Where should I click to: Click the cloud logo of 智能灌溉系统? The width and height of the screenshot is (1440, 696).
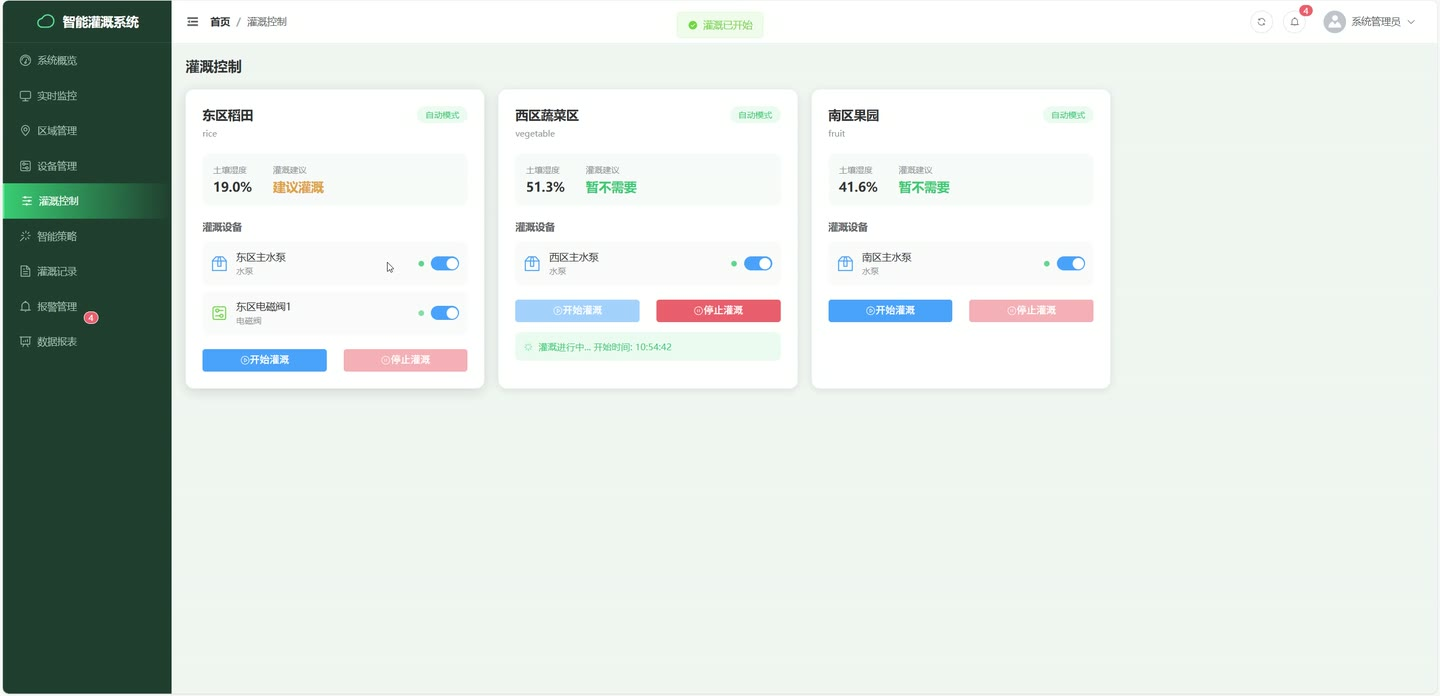46,21
